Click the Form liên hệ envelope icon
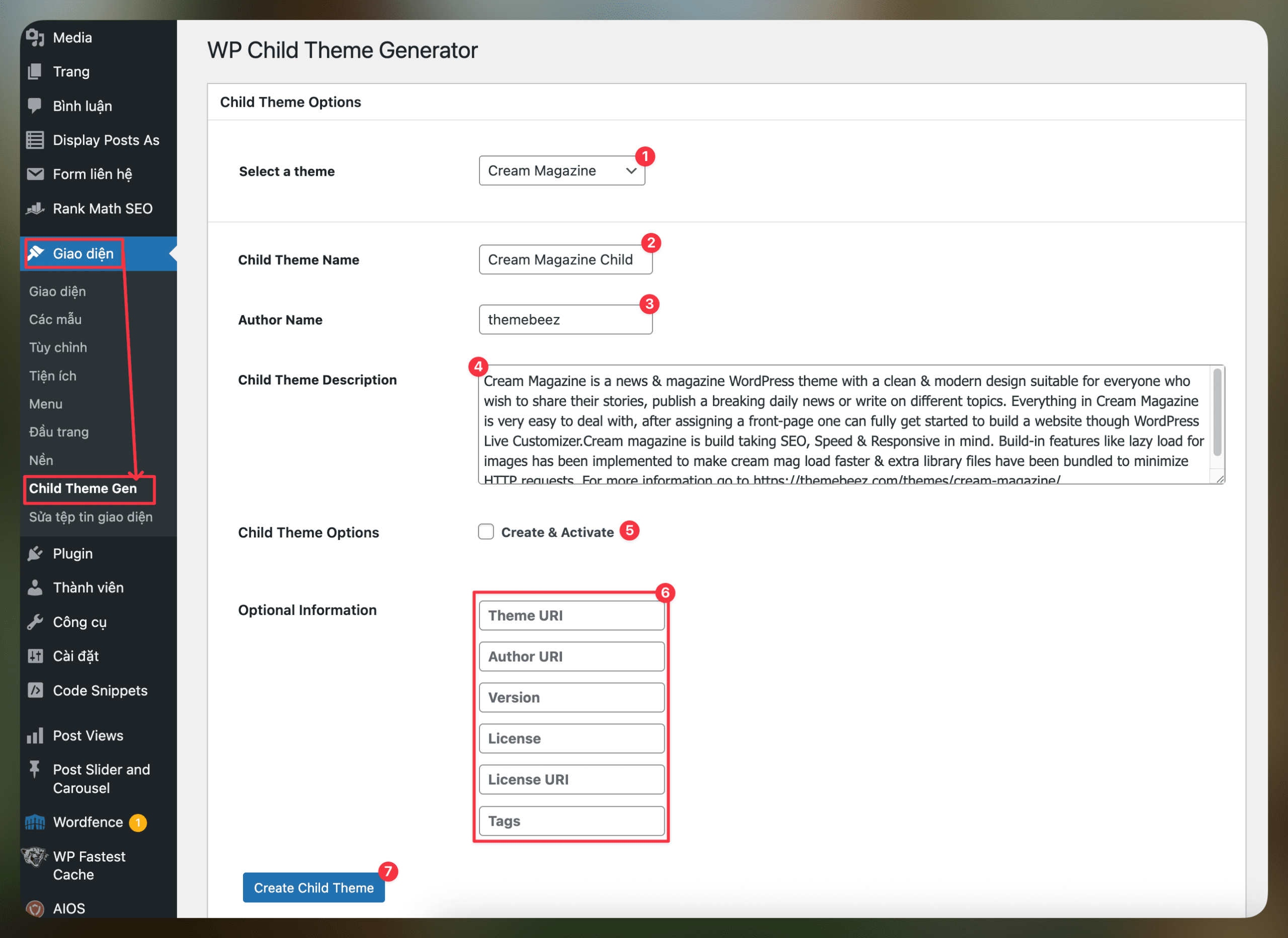Image resolution: width=1288 pixels, height=938 pixels. coord(35,174)
